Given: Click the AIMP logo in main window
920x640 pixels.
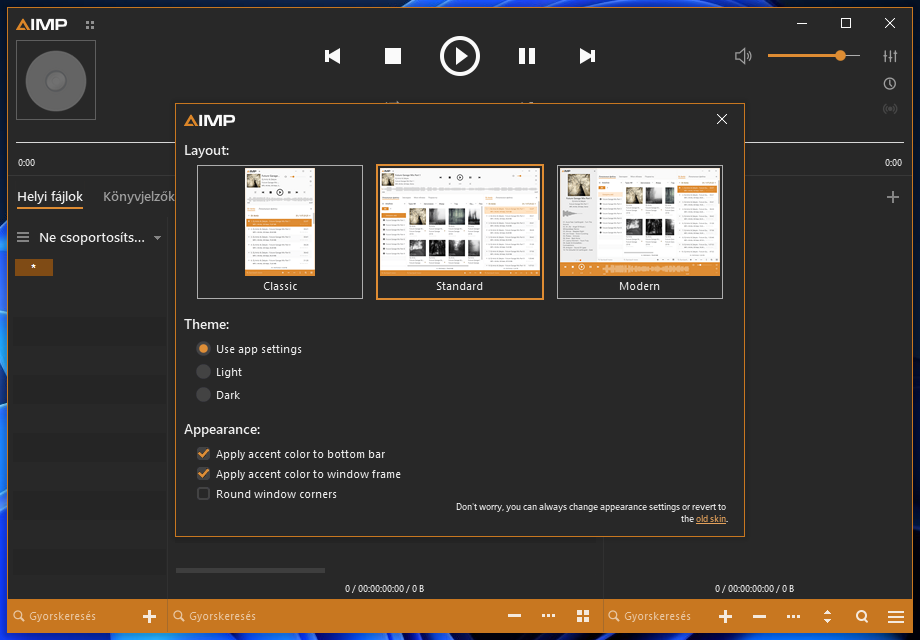Looking at the screenshot, I should click(42, 24).
